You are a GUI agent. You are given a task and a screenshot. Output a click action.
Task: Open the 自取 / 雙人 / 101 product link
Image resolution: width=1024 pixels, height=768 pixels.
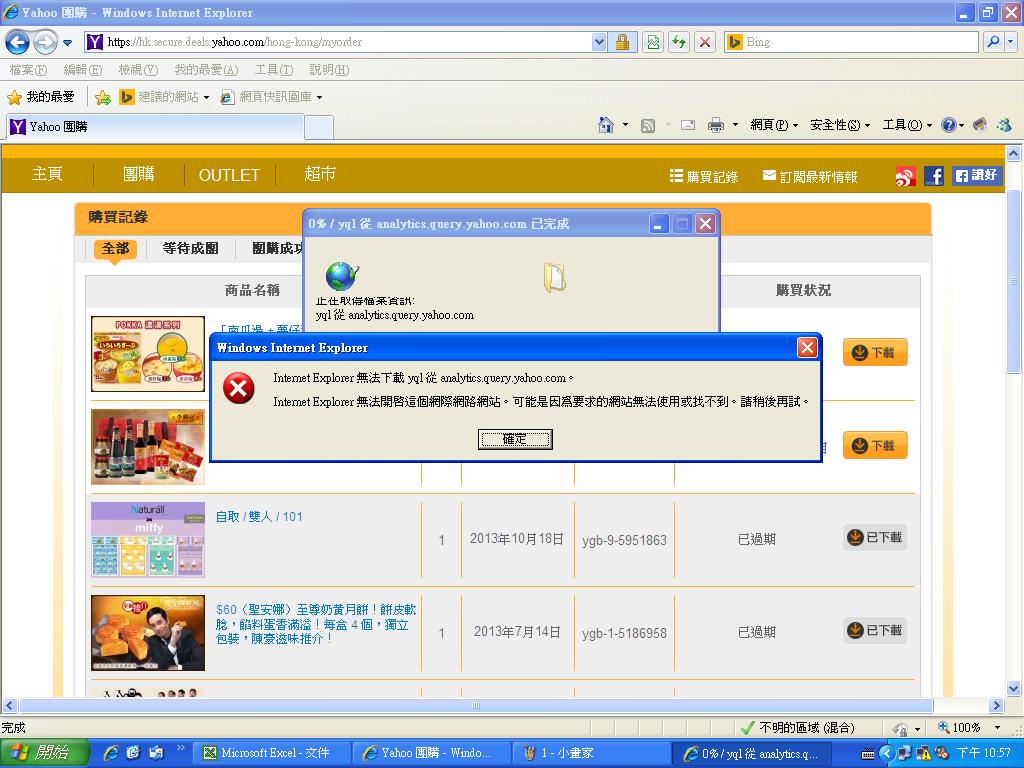pos(259,517)
